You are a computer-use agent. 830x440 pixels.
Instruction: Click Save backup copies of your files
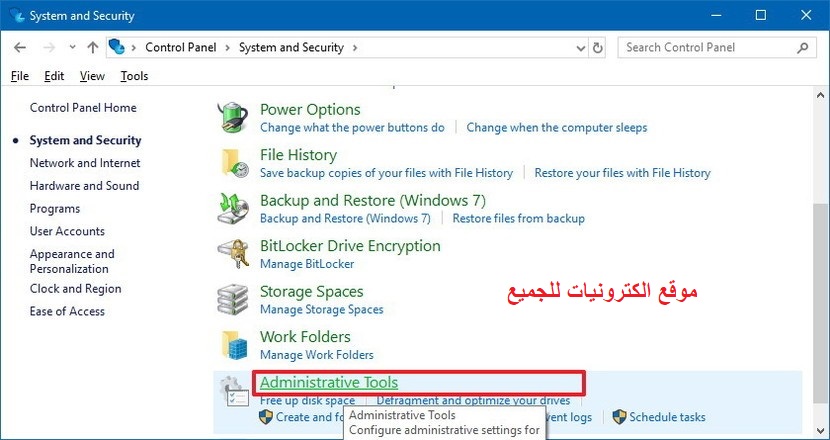(x=386, y=173)
